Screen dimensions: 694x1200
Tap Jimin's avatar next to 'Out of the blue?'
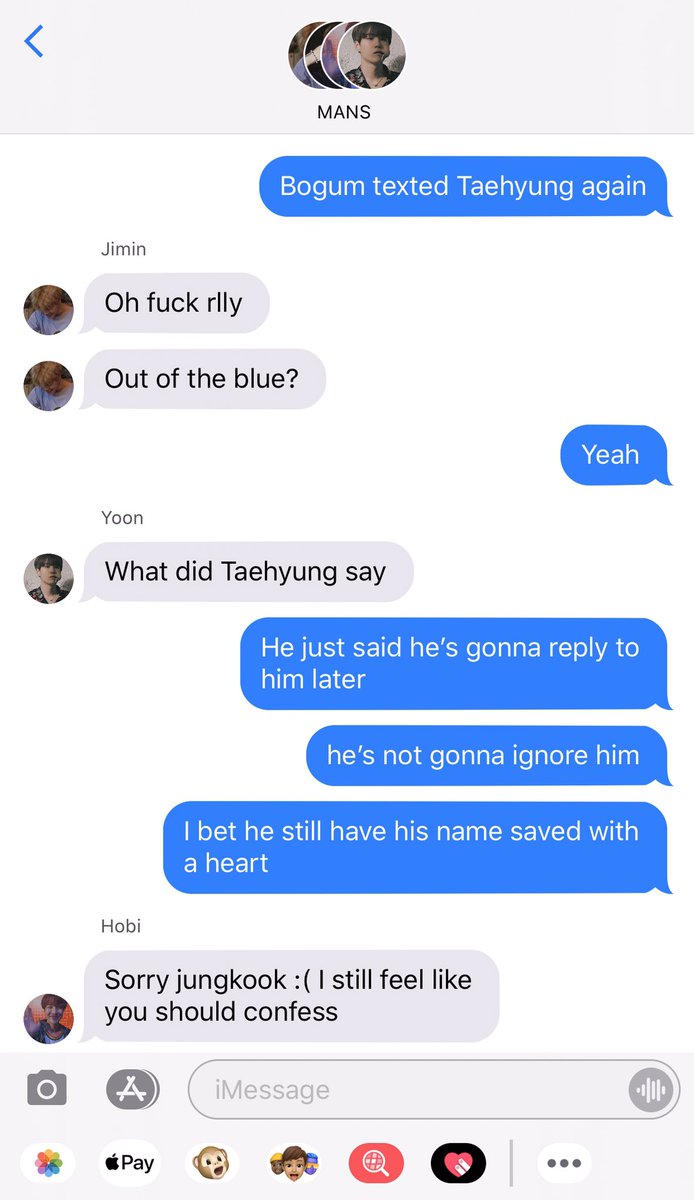pos(49,386)
